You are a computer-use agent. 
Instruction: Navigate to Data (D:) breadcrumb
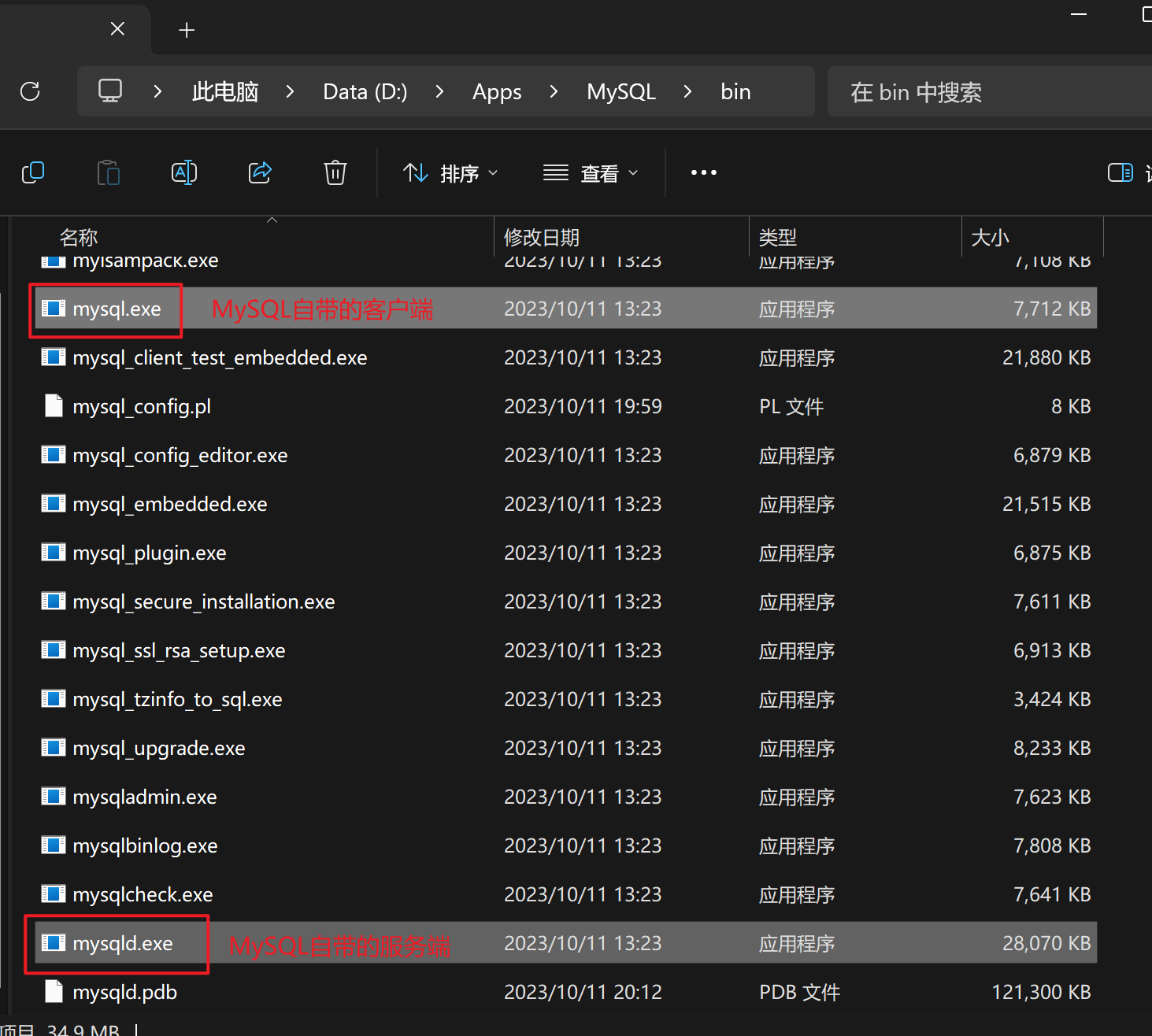pyautogui.click(x=365, y=92)
